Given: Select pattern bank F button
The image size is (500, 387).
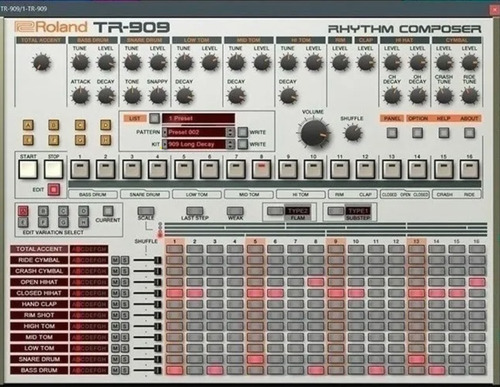Looking at the screenshot, I should (54, 140).
